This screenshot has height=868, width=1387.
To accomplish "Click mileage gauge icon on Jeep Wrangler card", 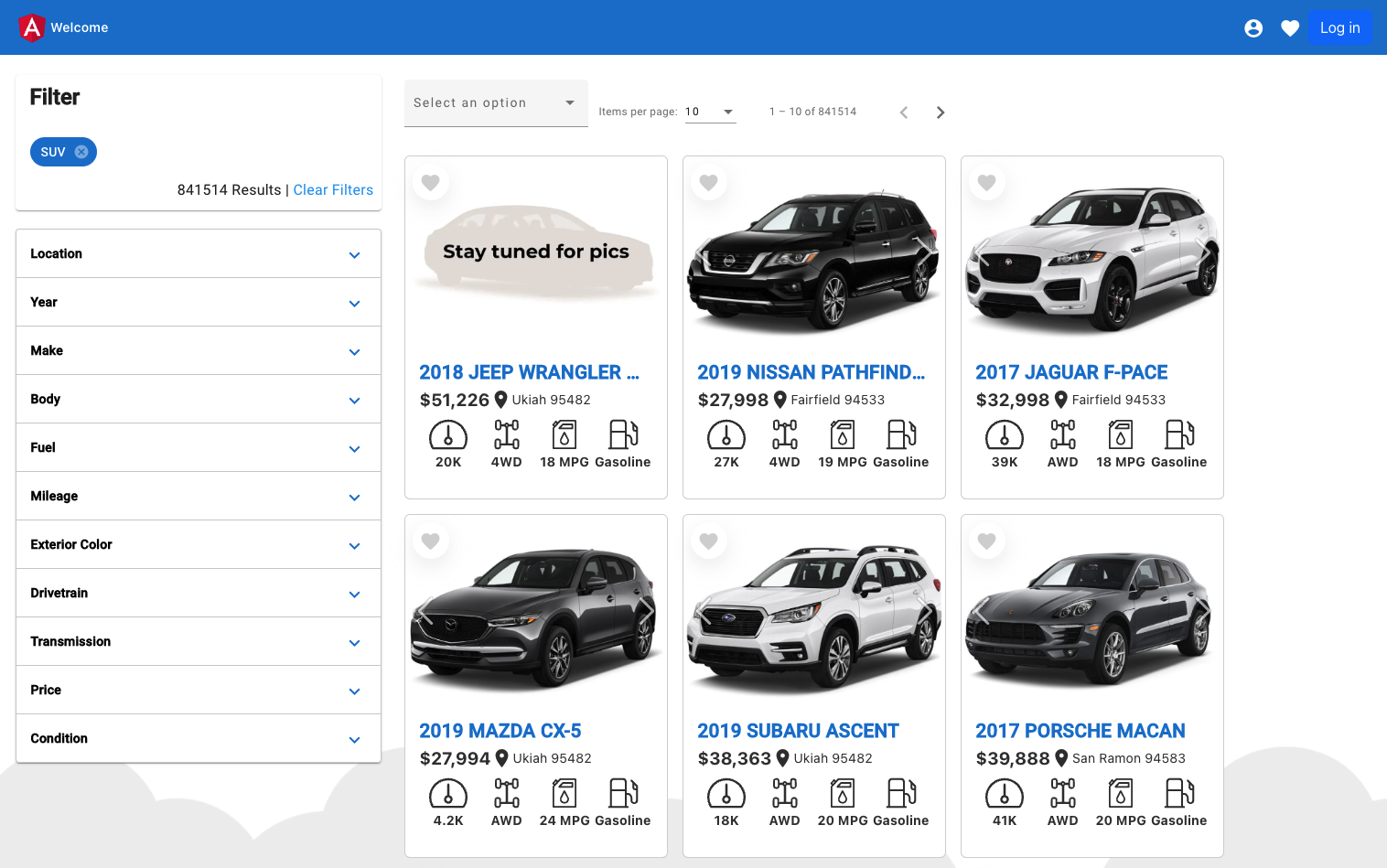I will point(448,435).
